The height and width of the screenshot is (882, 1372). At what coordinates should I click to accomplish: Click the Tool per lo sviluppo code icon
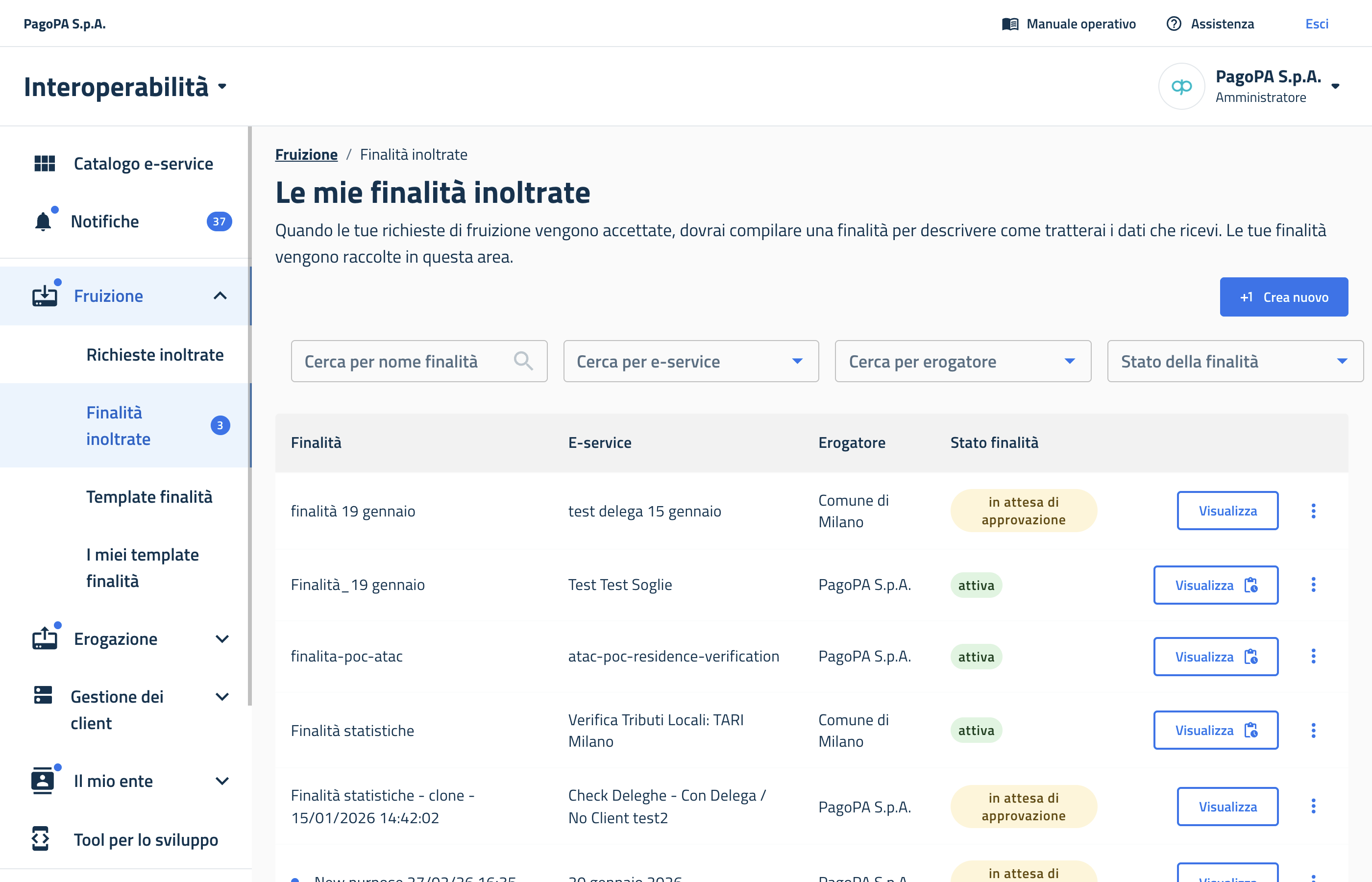click(41, 839)
